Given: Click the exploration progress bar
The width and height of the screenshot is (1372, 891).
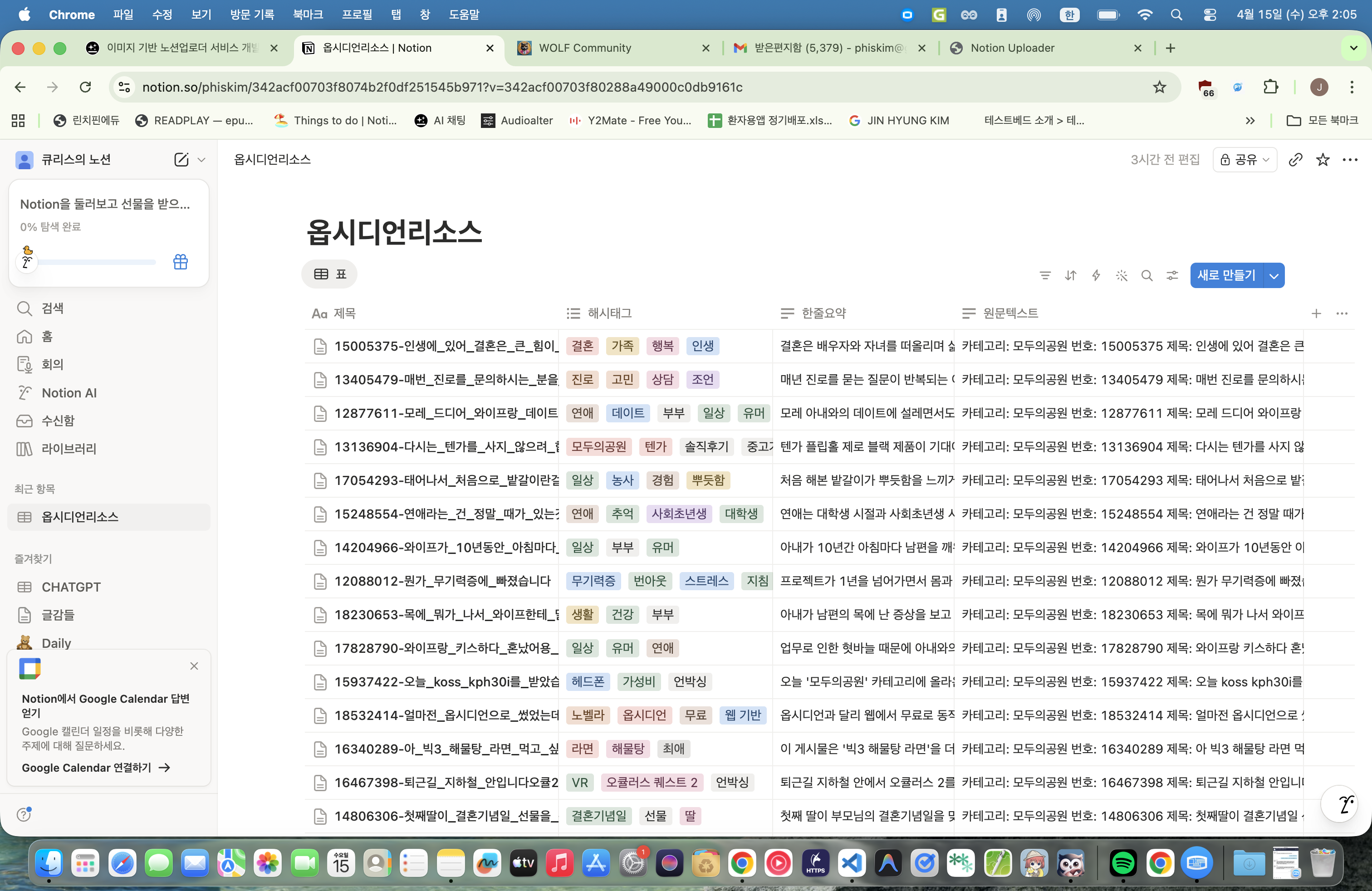Looking at the screenshot, I should [97, 262].
